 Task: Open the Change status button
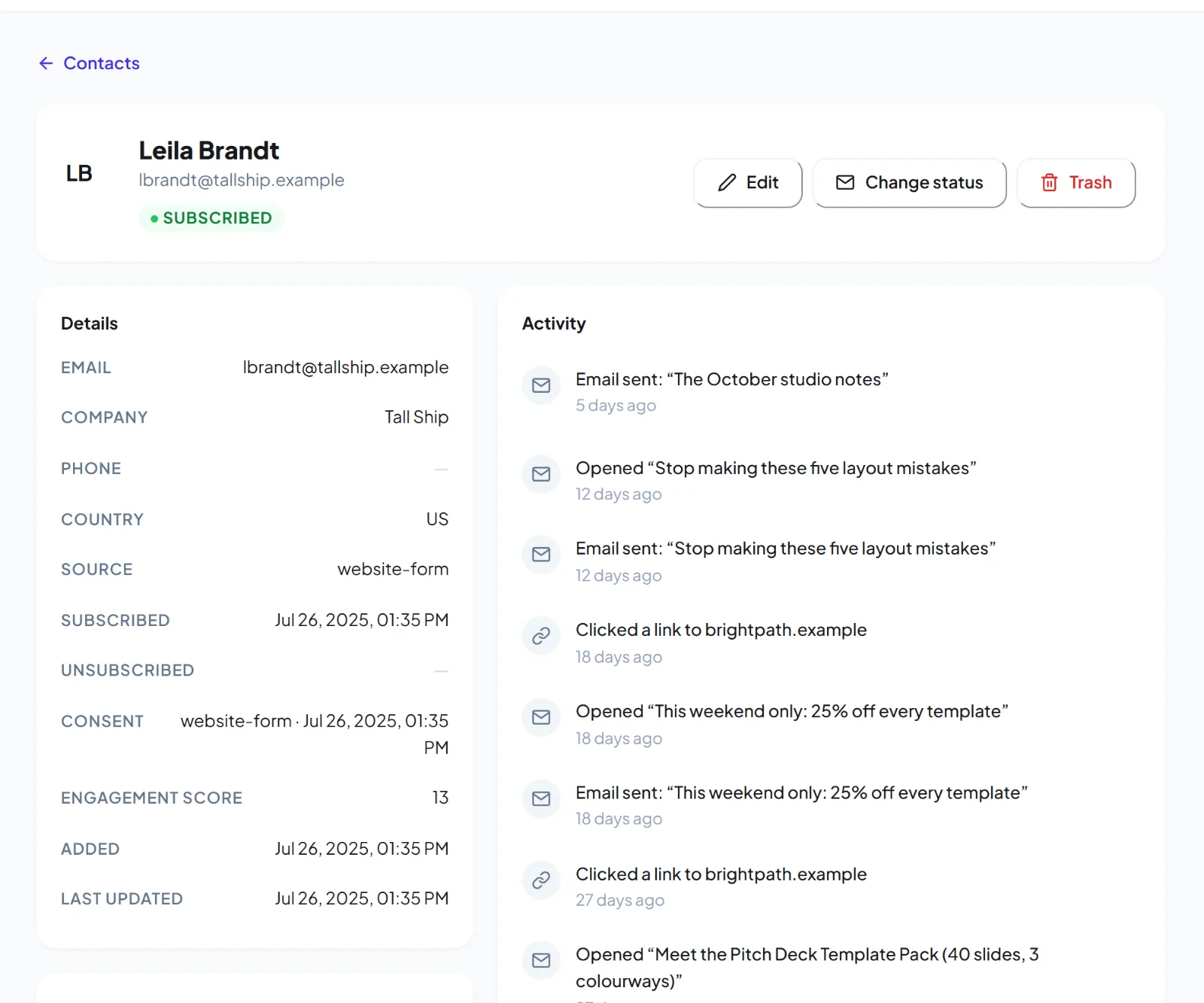(x=909, y=183)
